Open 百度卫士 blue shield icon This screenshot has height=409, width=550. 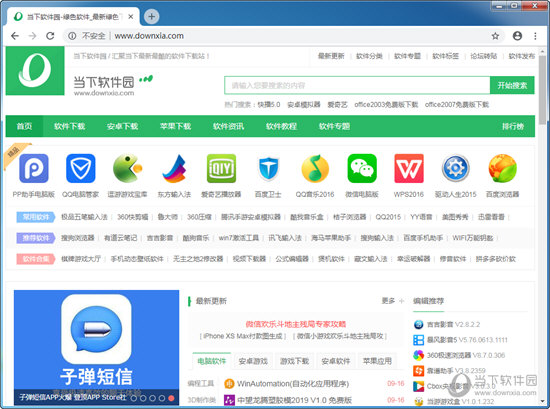click(268, 168)
